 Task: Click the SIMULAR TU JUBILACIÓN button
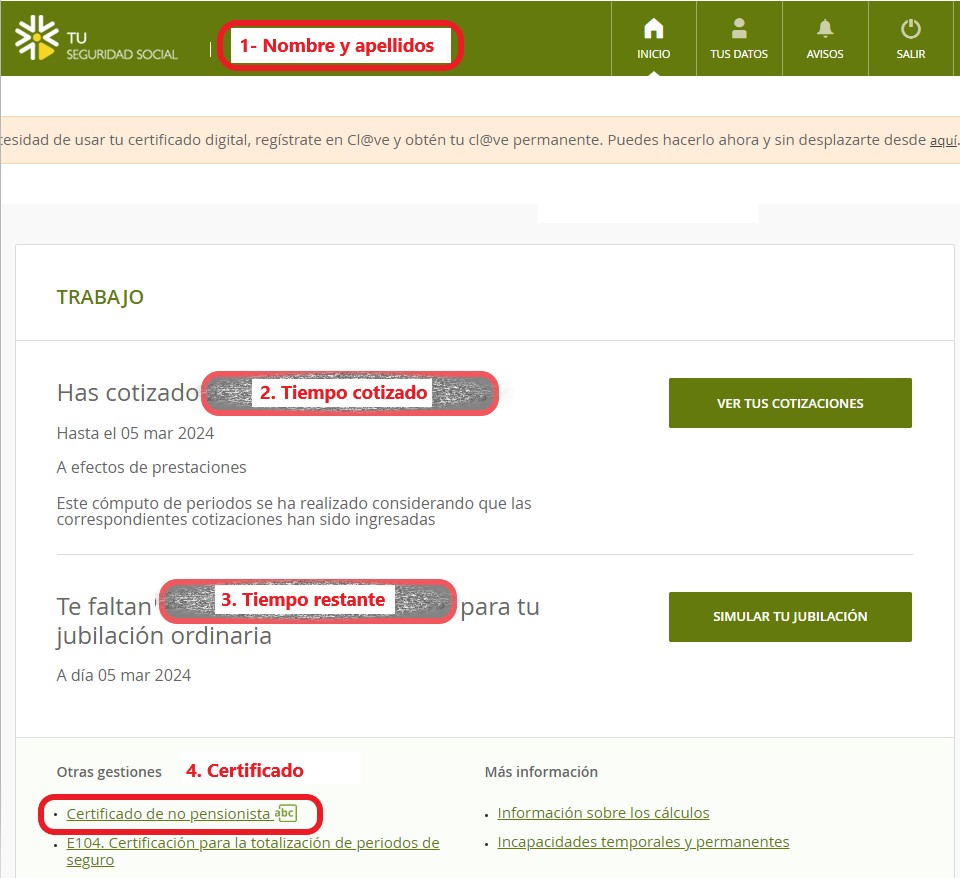790,617
